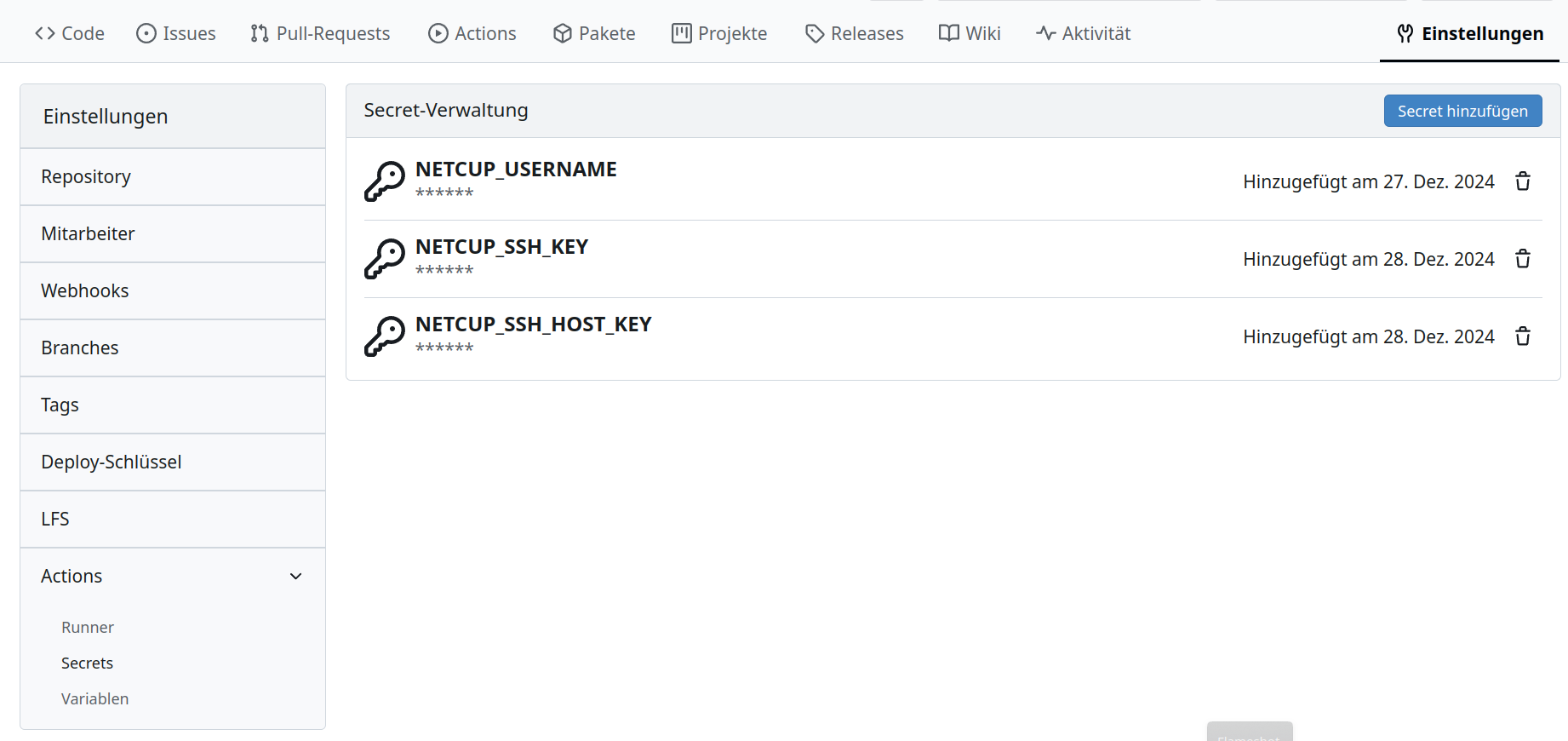Screen dimensions: 1568x741
Task: Delete the NETCUP_SSH_KEY secret with trash icon
Action: coord(1523,259)
